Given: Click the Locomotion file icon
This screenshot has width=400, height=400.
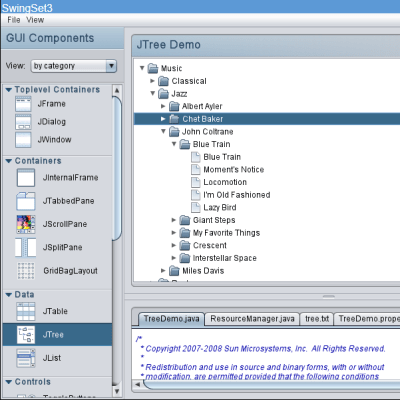Looking at the screenshot, I should tap(196, 182).
